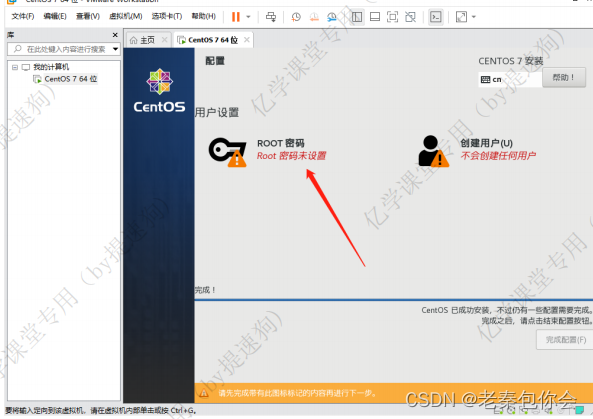Click the 帮助！ button
Screen dimensions: 593x419
click(x=564, y=78)
